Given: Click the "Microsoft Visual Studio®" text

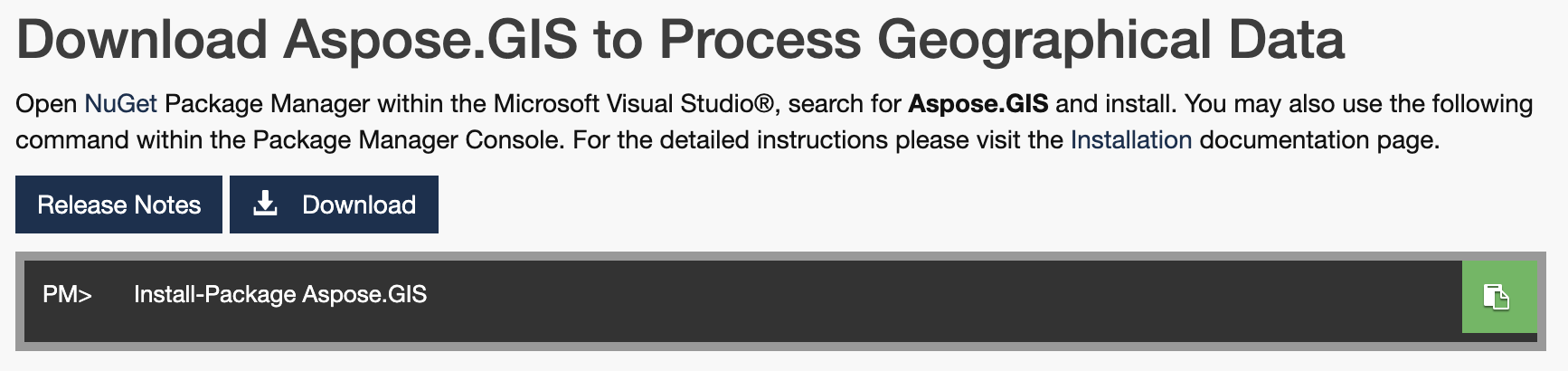Looking at the screenshot, I should coord(634,104).
